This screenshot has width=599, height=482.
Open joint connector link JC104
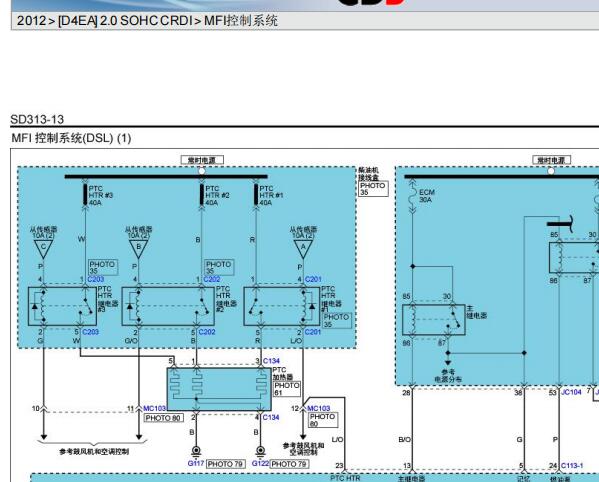coord(571,392)
